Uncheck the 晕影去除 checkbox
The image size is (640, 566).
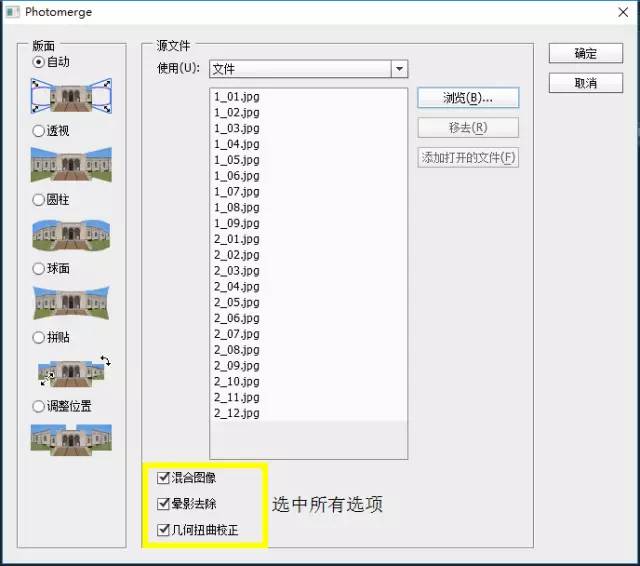(163, 503)
